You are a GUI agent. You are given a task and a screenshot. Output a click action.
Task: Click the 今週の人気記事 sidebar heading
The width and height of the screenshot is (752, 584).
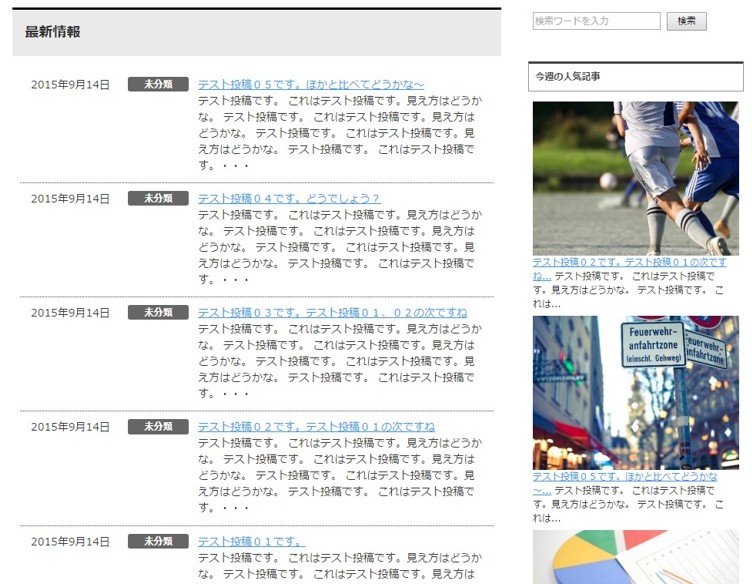pos(568,76)
